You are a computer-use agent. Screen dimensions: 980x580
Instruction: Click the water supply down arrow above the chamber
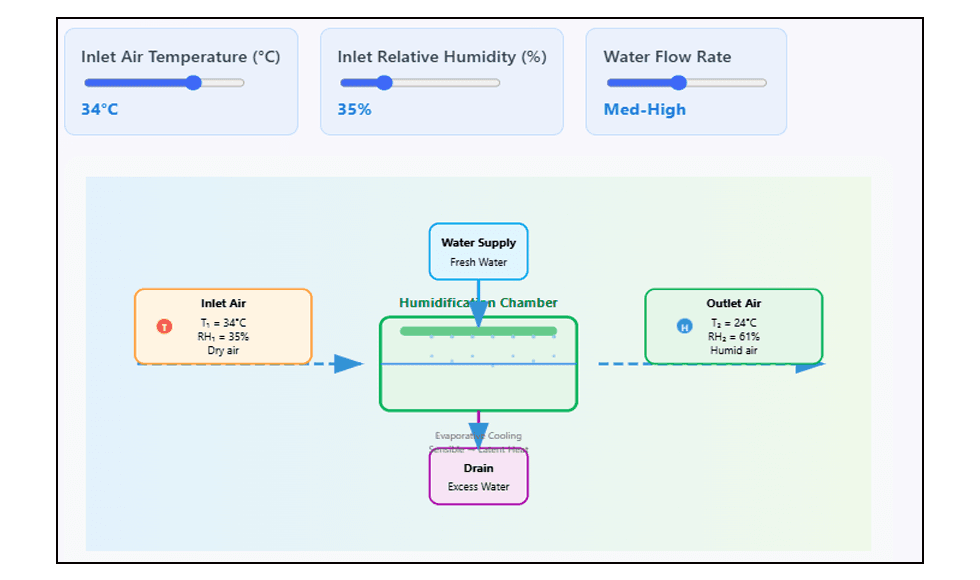pyautogui.click(x=478, y=315)
